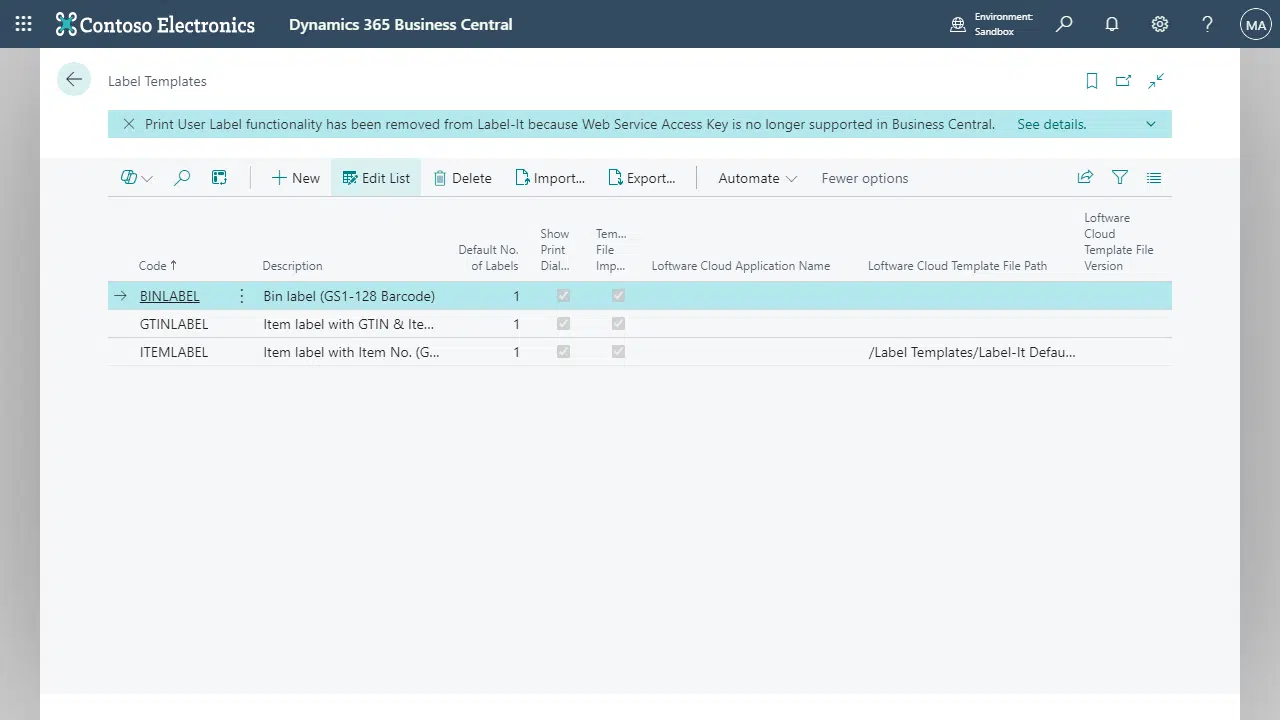Click Fewer options in the action bar
1280x720 pixels.
pos(864,177)
